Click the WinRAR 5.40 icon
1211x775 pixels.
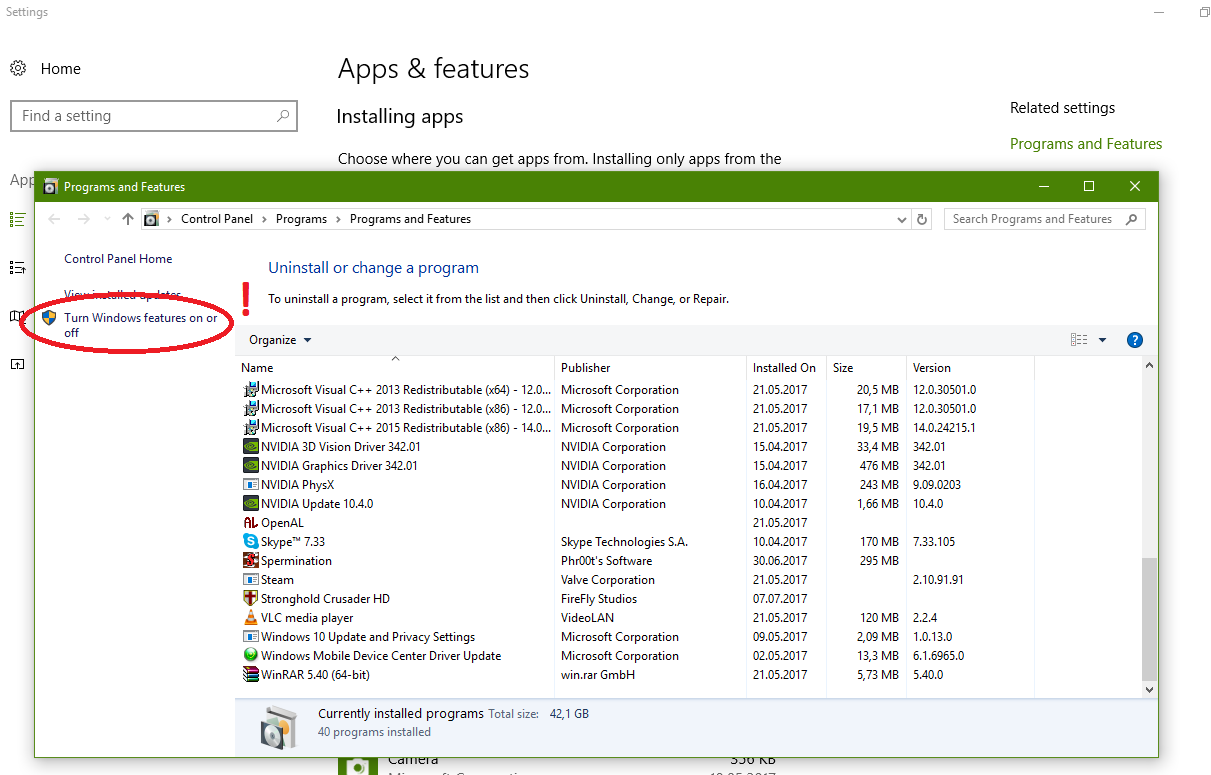[x=251, y=675]
